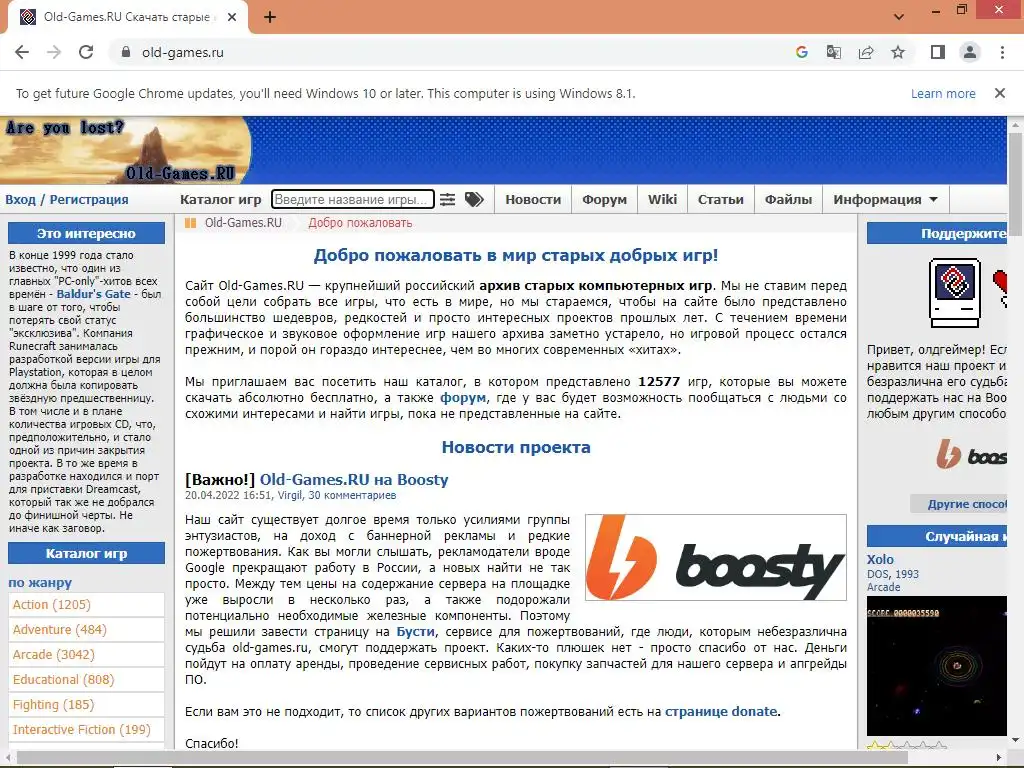Click the Xolo star rating

click(906, 744)
